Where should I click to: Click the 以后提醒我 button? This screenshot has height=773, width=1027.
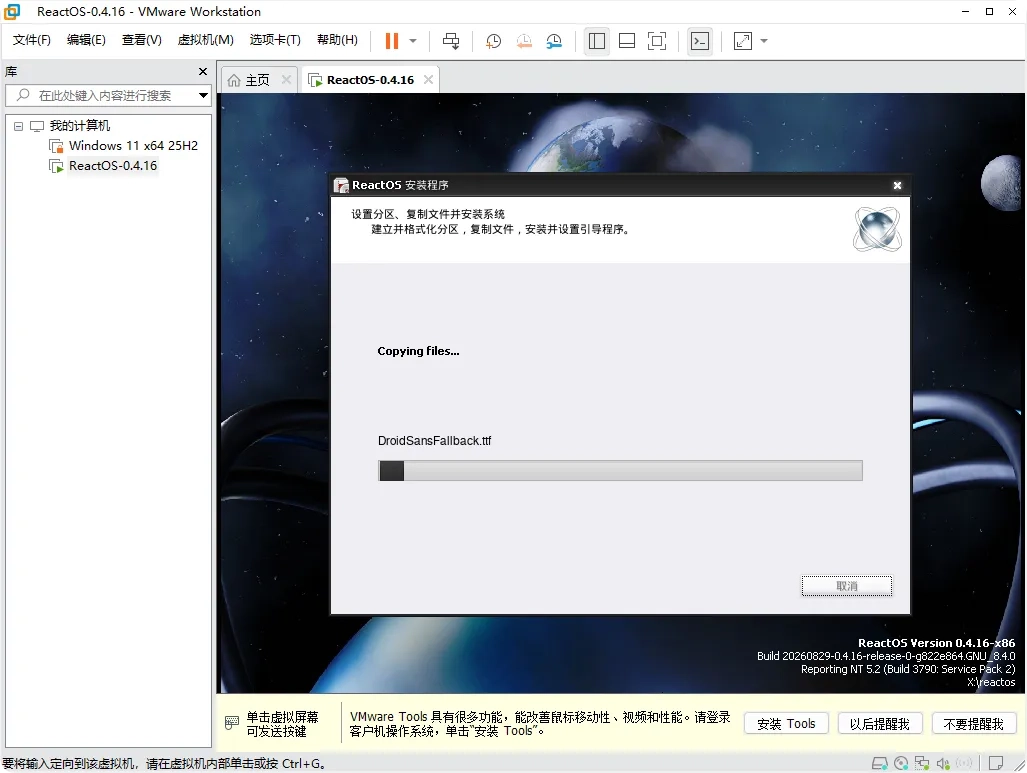pos(880,724)
